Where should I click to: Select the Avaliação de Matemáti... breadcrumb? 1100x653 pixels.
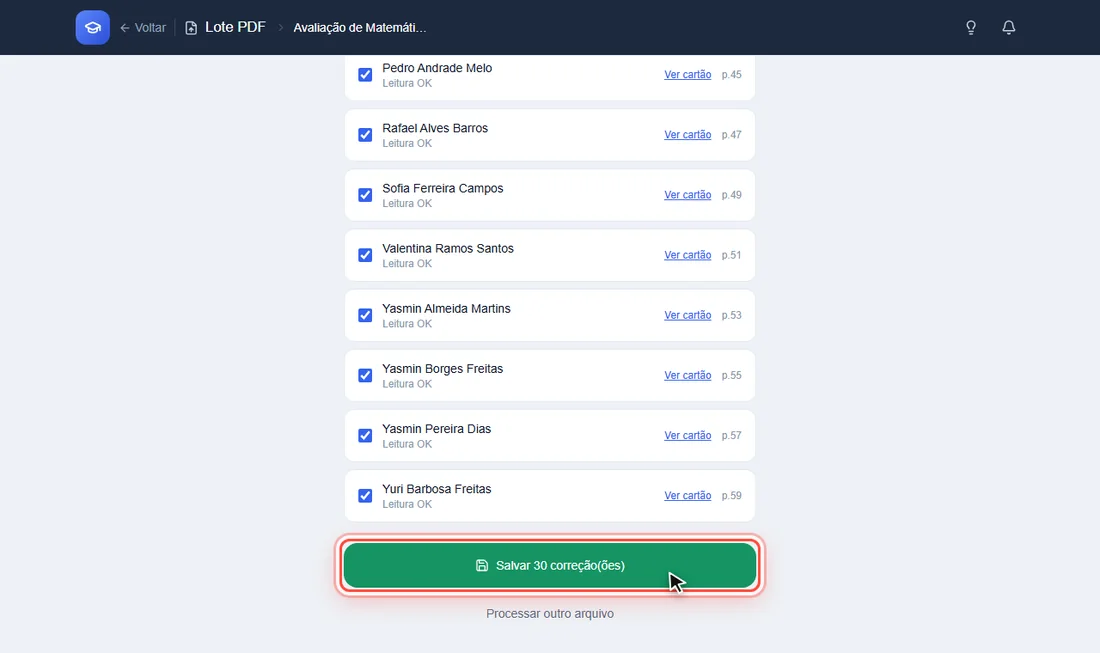point(360,28)
